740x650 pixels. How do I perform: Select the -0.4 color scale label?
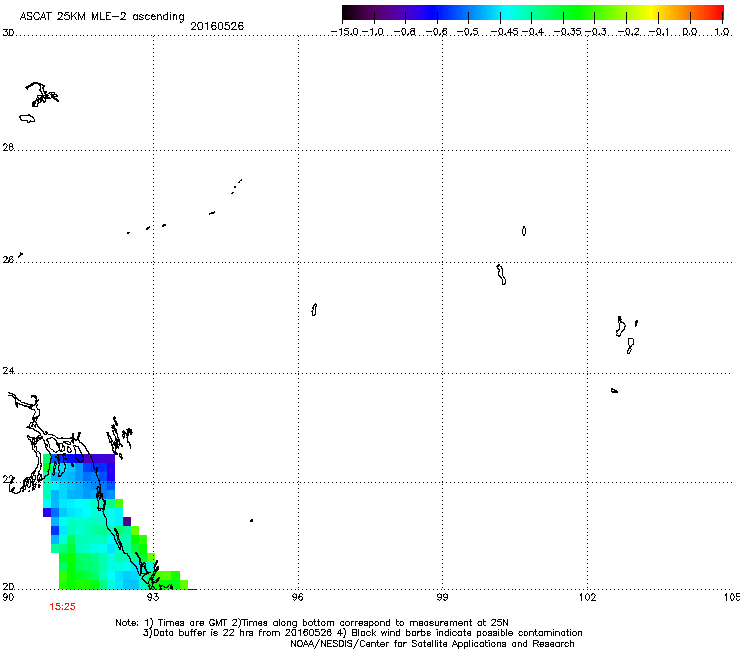click(533, 32)
